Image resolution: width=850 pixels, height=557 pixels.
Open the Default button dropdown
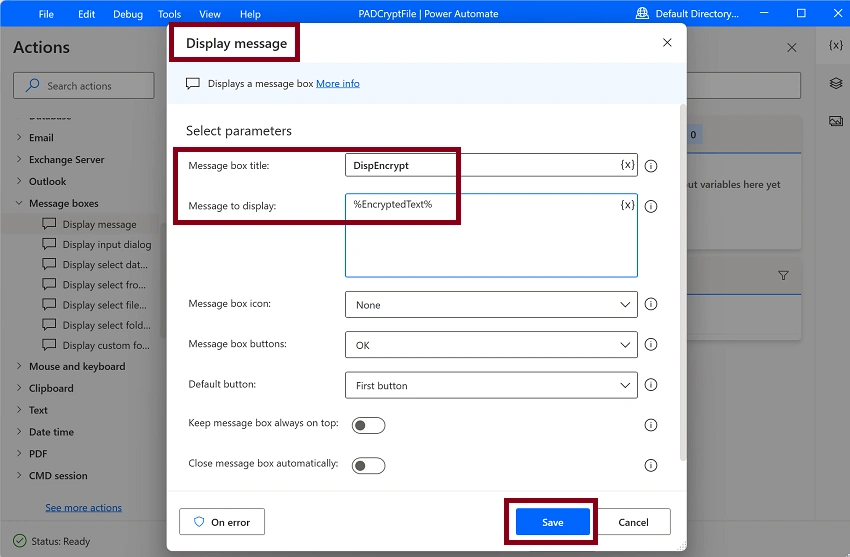pyautogui.click(x=491, y=385)
